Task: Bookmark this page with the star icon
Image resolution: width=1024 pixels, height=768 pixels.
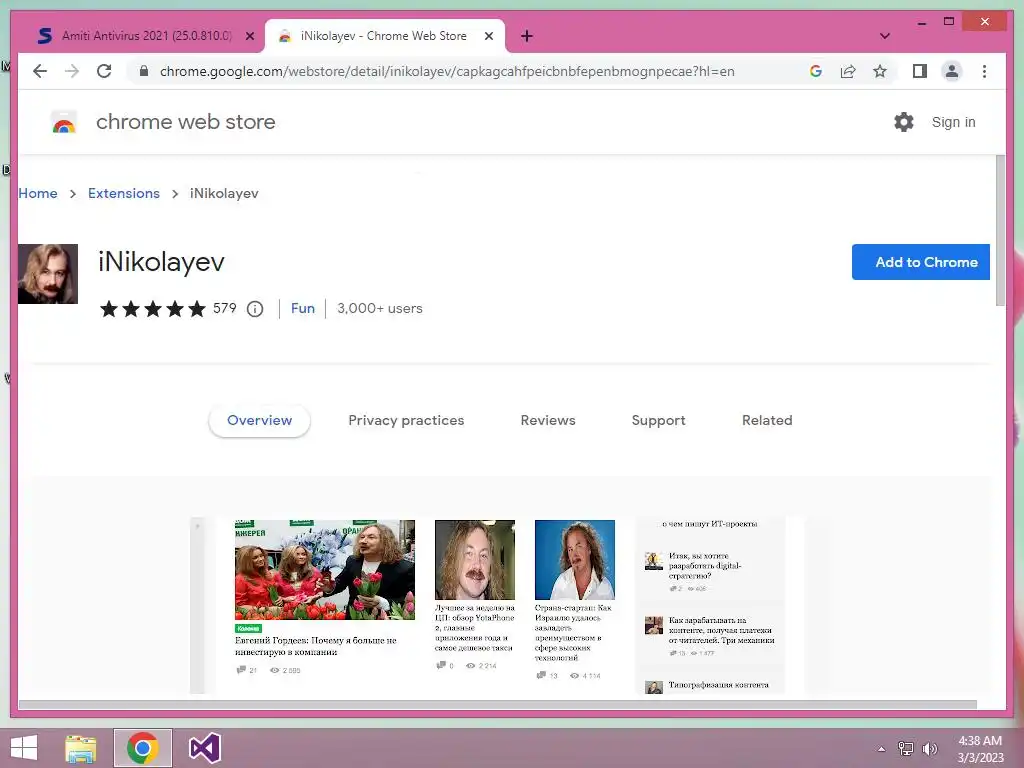Action: click(880, 71)
